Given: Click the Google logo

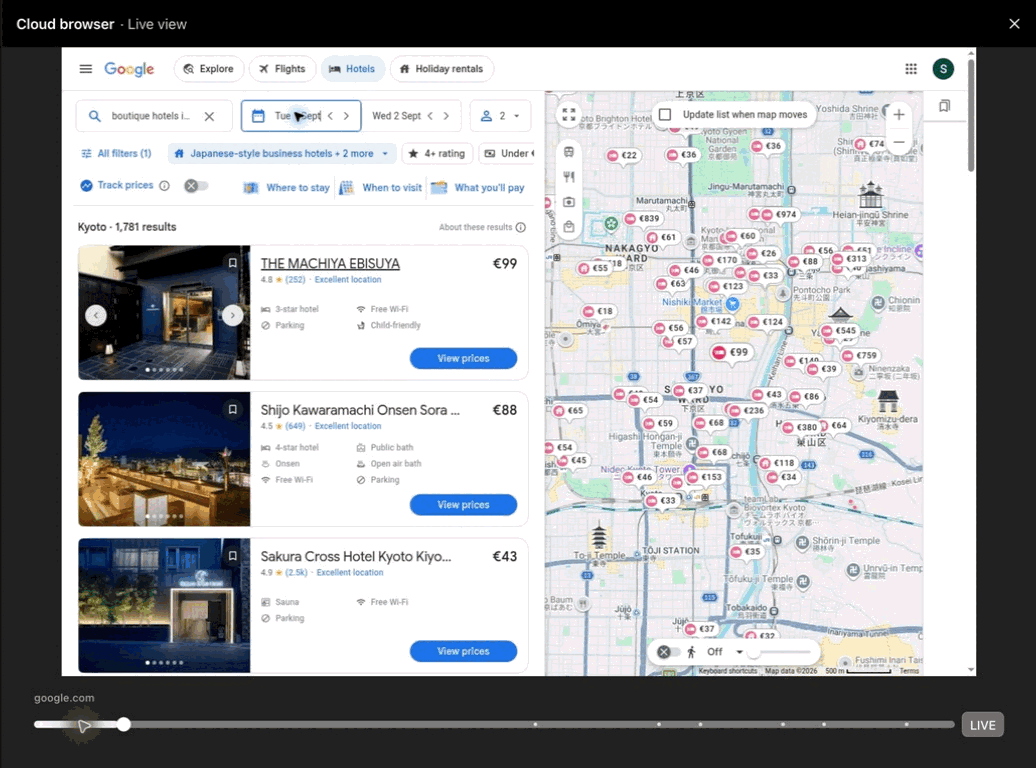Looking at the screenshot, I should pyautogui.click(x=129, y=69).
